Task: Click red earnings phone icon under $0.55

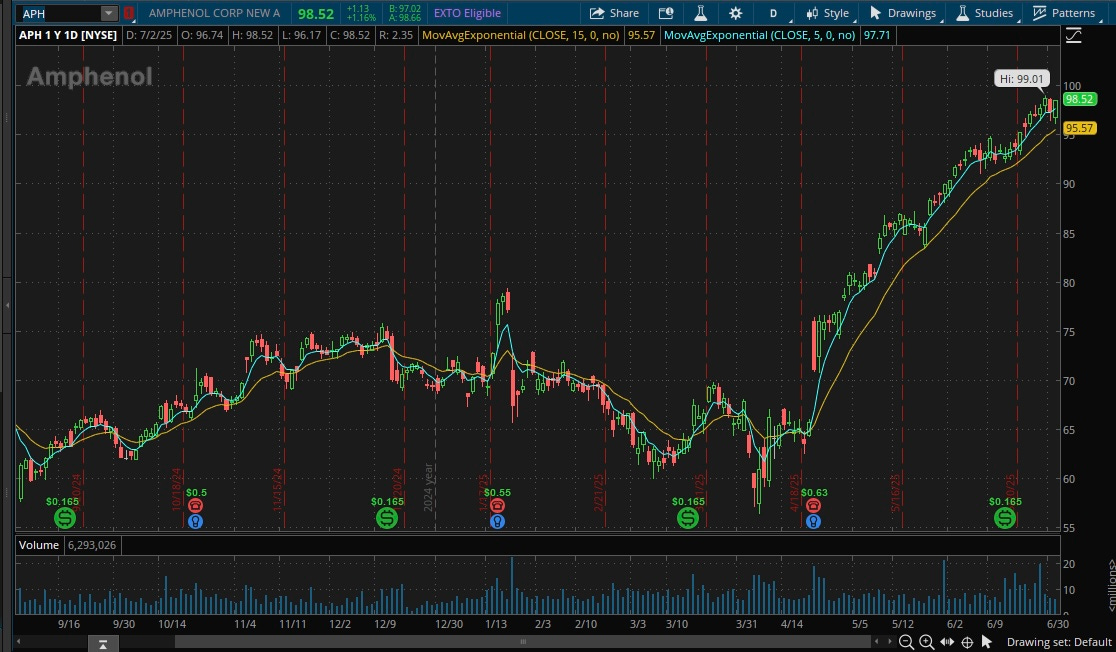Action: pos(497,505)
